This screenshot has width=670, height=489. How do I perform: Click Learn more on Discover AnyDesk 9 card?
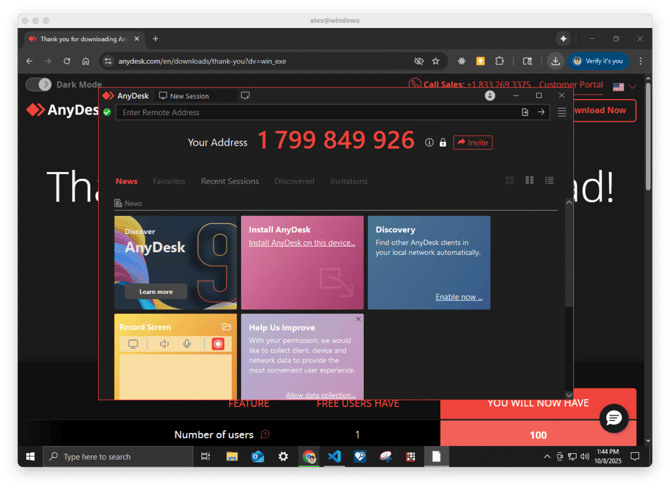pos(156,292)
